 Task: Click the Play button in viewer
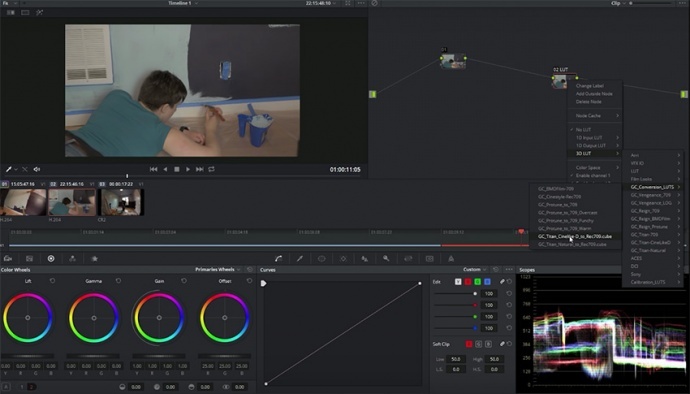[188, 169]
